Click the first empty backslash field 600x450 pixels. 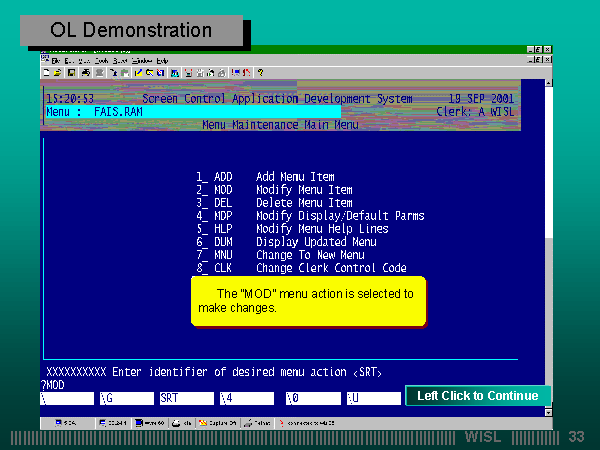pos(66,397)
